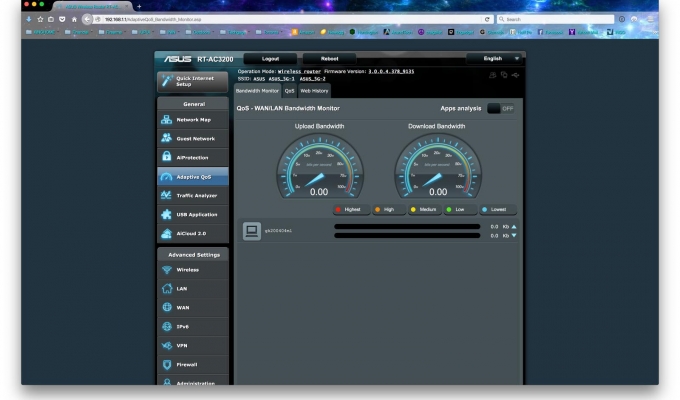Open the Traffic Analyzer page

click(193, 196)
